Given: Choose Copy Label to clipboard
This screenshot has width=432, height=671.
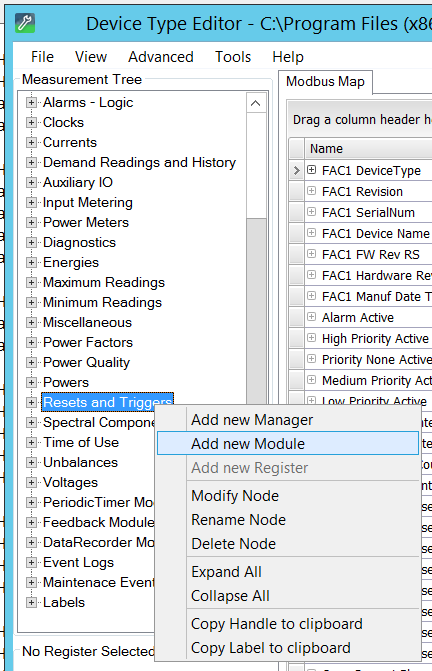Looking at the screenshot, I should pyautogui.click(x=288, y=647).
